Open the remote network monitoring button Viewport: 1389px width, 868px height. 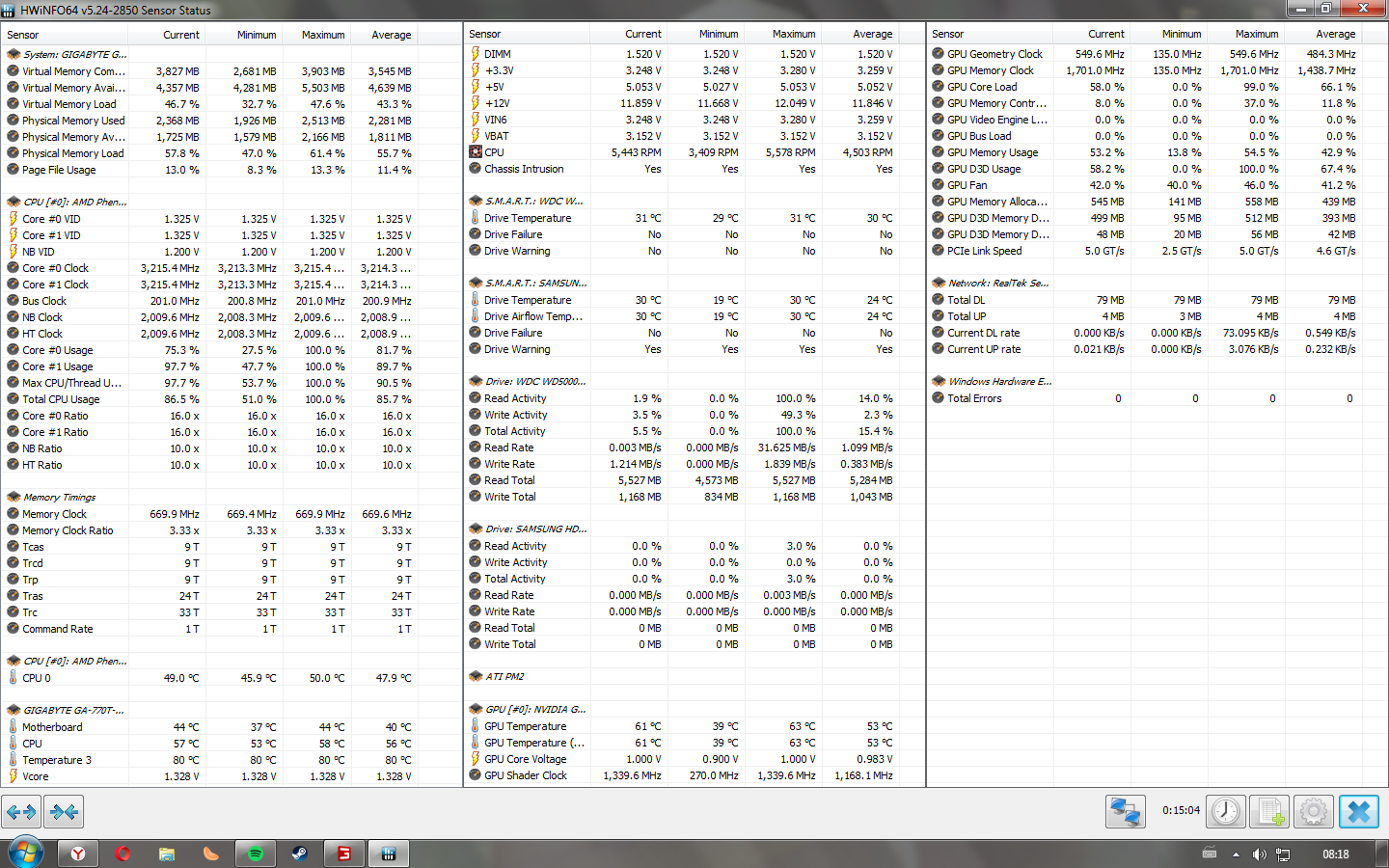(x=1125, y=812)
